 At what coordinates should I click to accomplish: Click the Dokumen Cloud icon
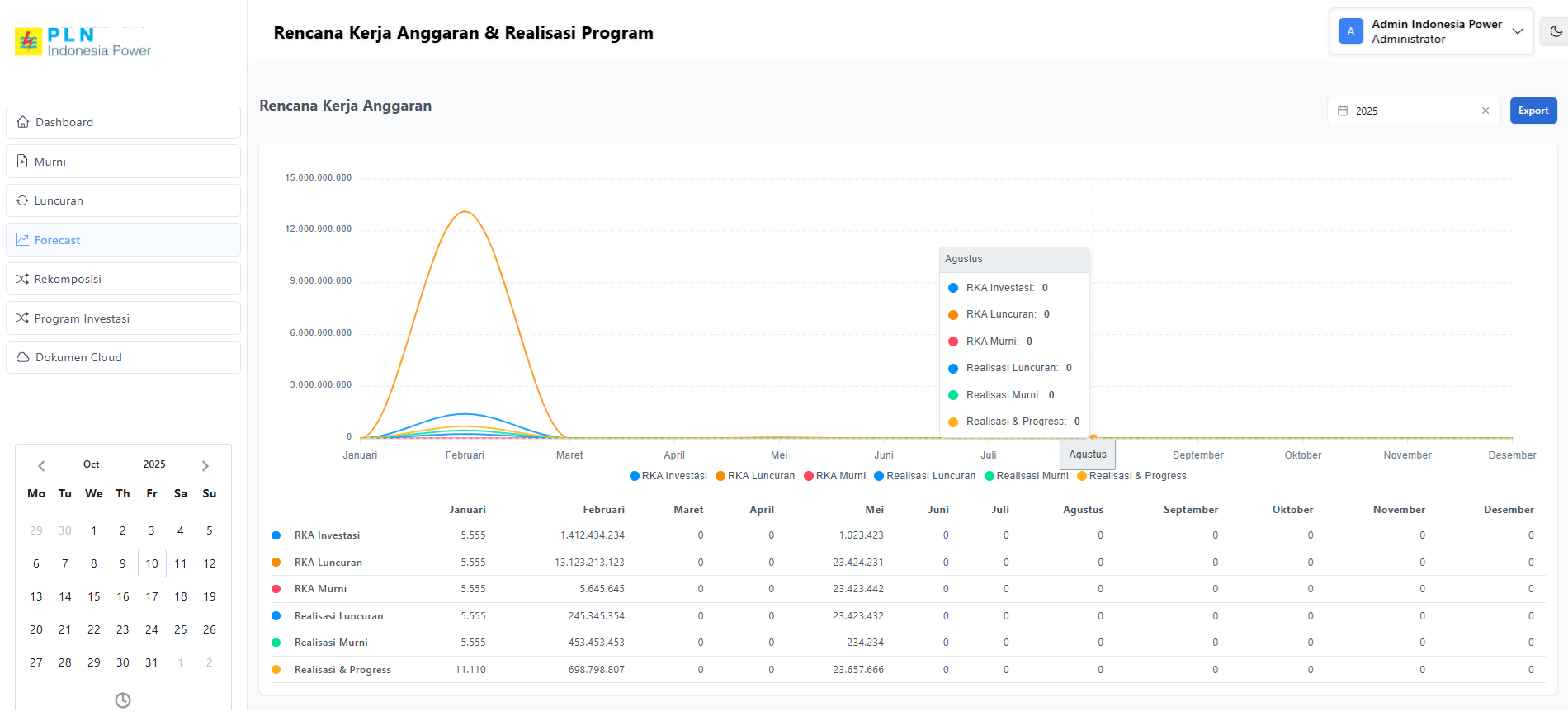[23, 357]
